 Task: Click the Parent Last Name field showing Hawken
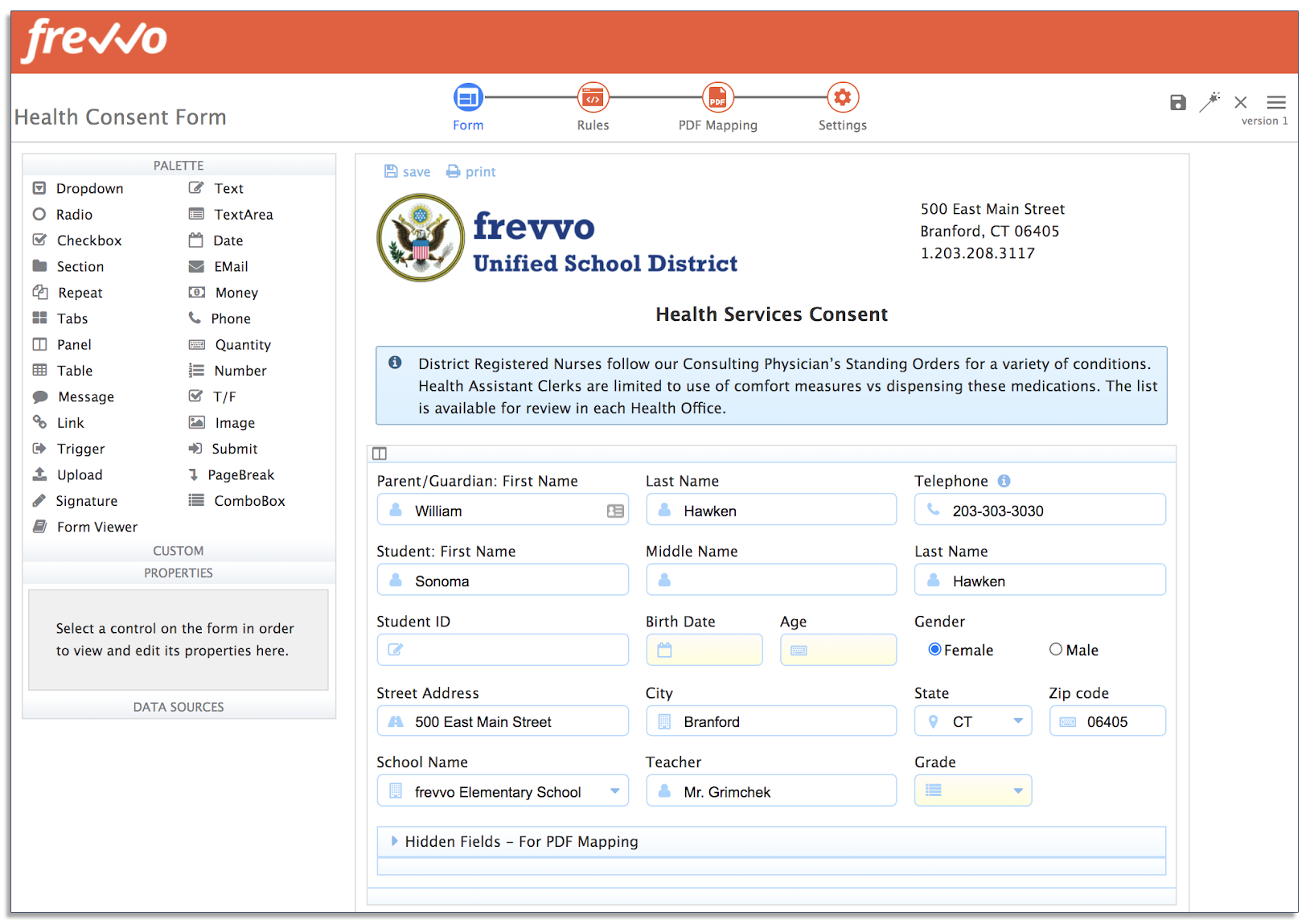pos(771,510)
